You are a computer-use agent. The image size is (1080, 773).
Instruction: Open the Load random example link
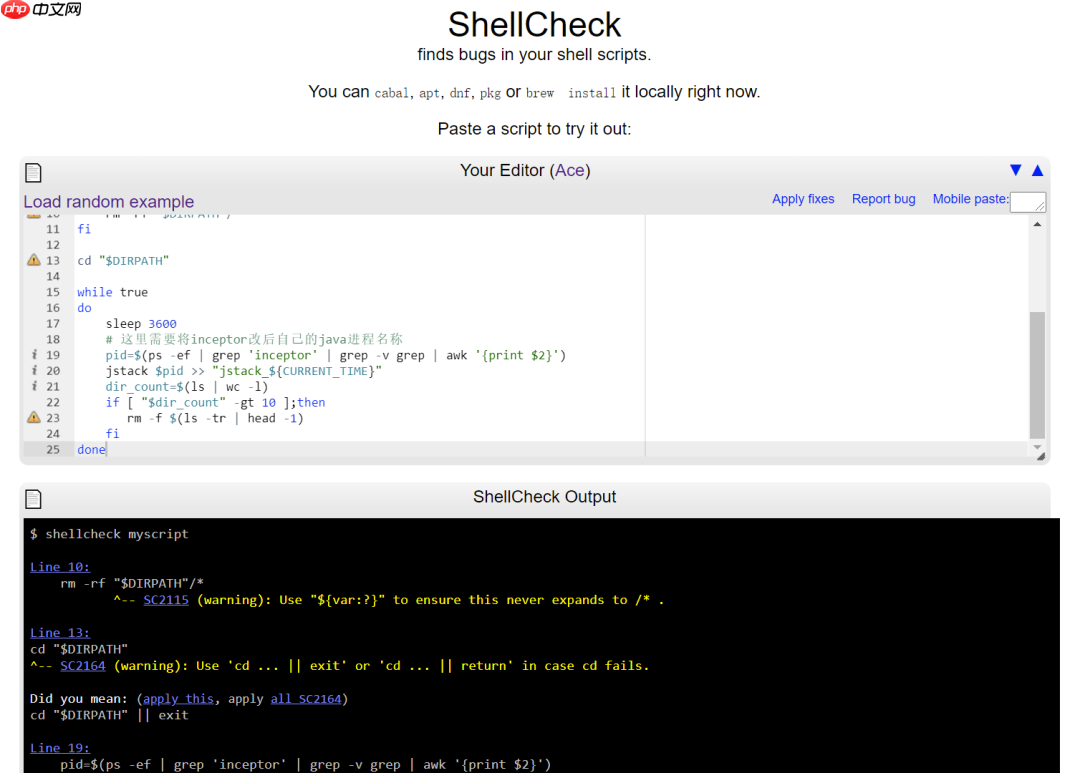tap(109, 202)
